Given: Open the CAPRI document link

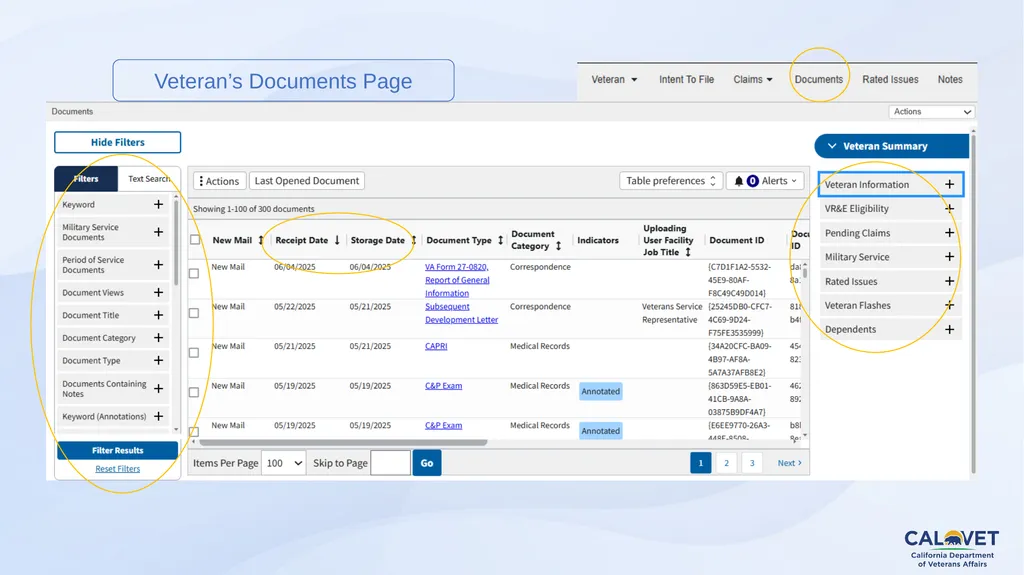Looking at the screenshot, I should pos(436,346).
